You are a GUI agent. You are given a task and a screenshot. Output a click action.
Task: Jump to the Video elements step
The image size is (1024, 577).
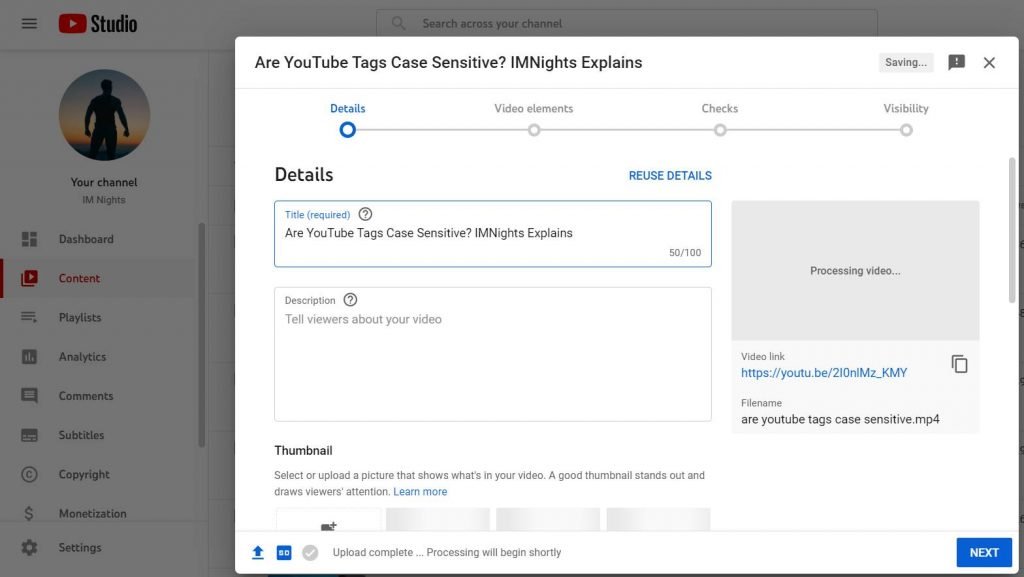(534, 108)
